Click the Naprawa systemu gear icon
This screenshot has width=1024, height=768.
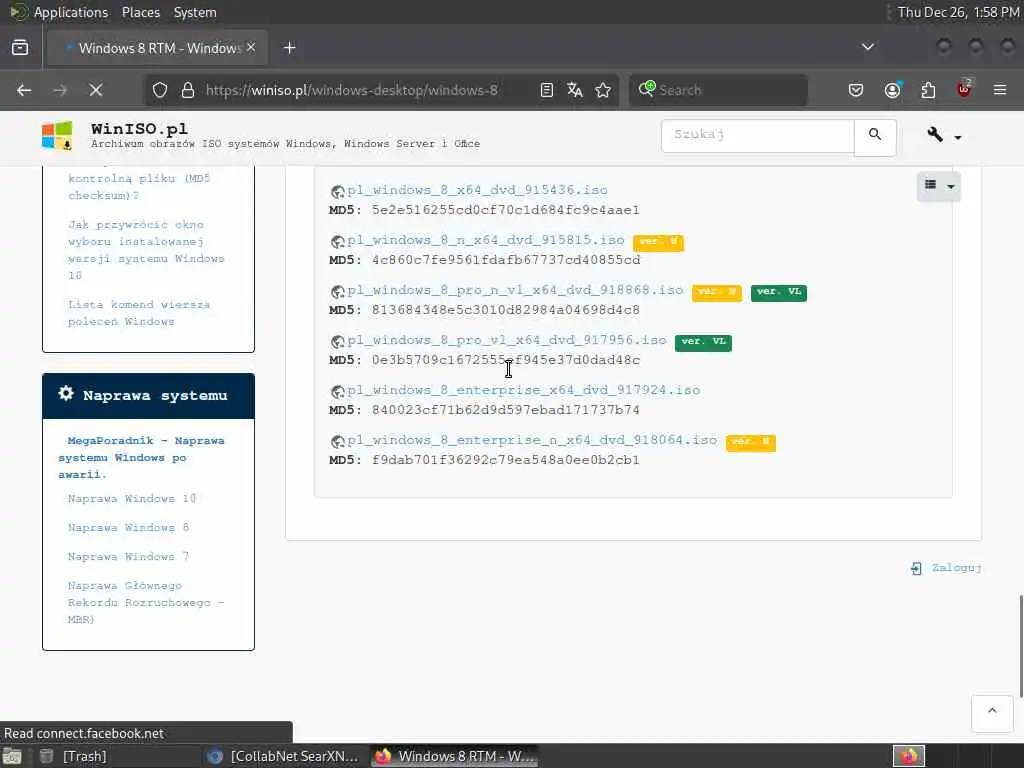[x=66, y=393]
